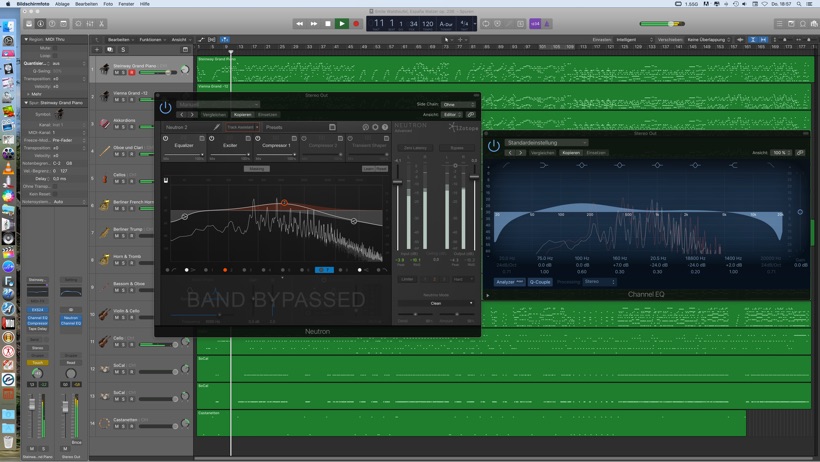Image resolution: width=820 pixels, height=462 pixels.
Task: Open the Funktionen menu in tracks area
Action: (x=152, y=39)
